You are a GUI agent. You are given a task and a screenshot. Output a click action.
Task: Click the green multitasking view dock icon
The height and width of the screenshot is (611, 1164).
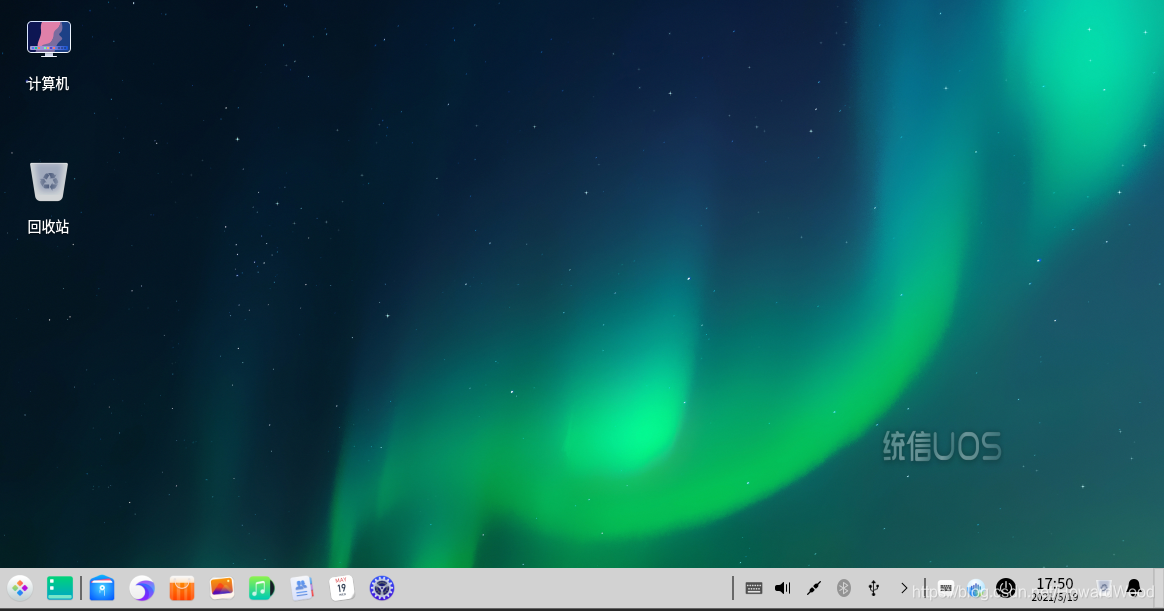tap(60, 588)
